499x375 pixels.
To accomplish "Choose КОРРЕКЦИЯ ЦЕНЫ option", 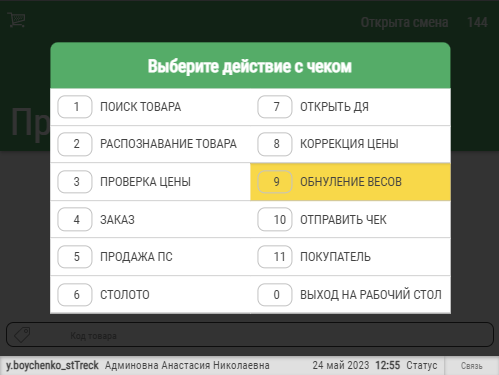I will [350, 144].
